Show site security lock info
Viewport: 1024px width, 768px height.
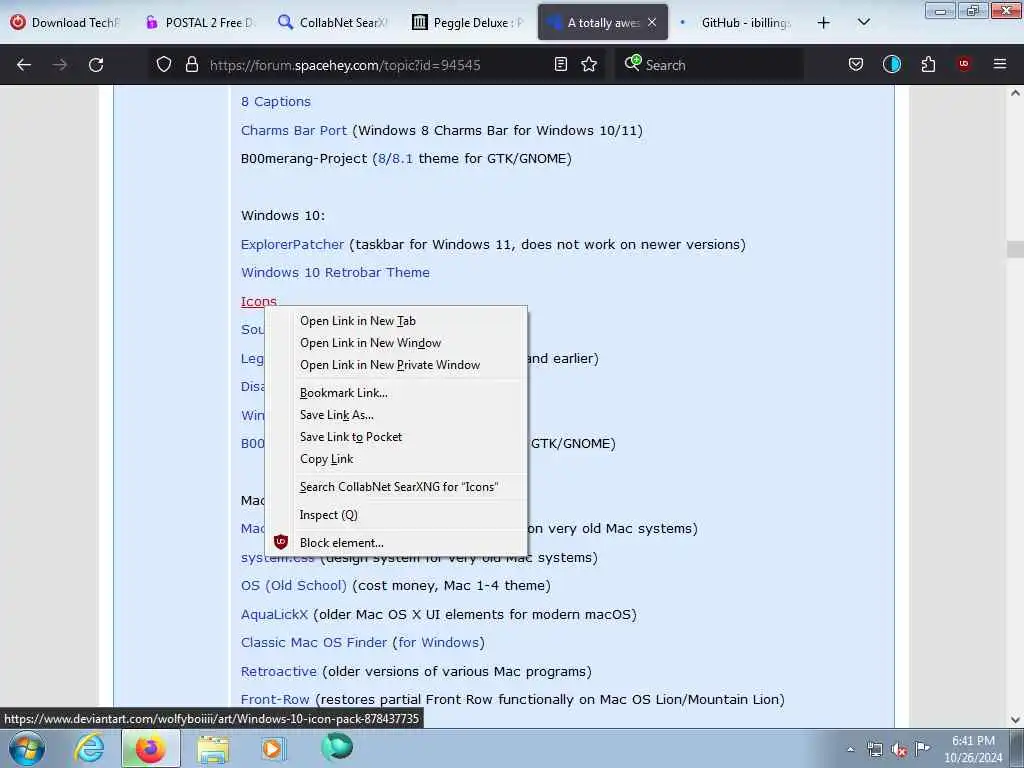191,64
